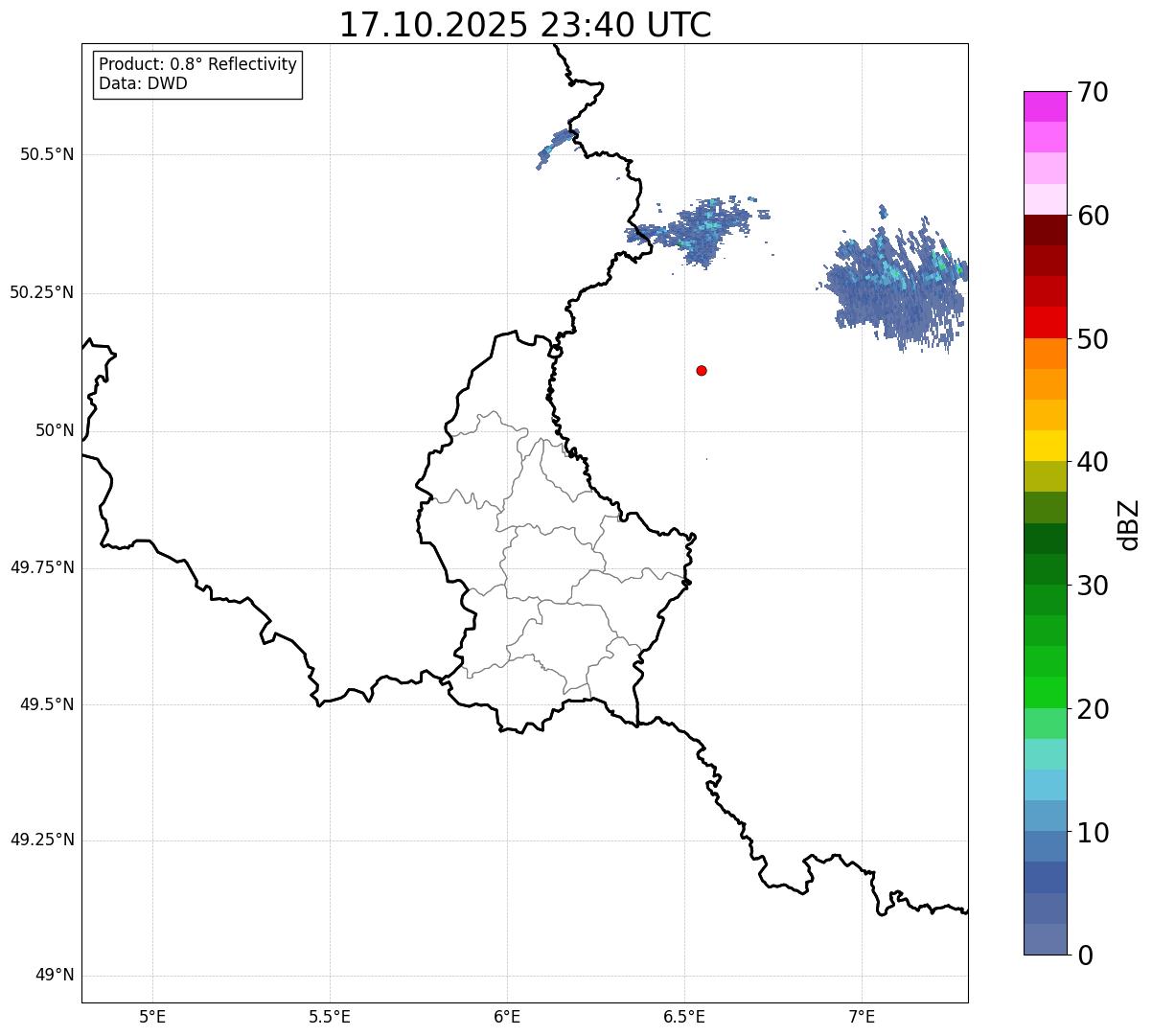Click the colorbar tick label '10'
The image size is (1152, 1036).
(1092, 833)
